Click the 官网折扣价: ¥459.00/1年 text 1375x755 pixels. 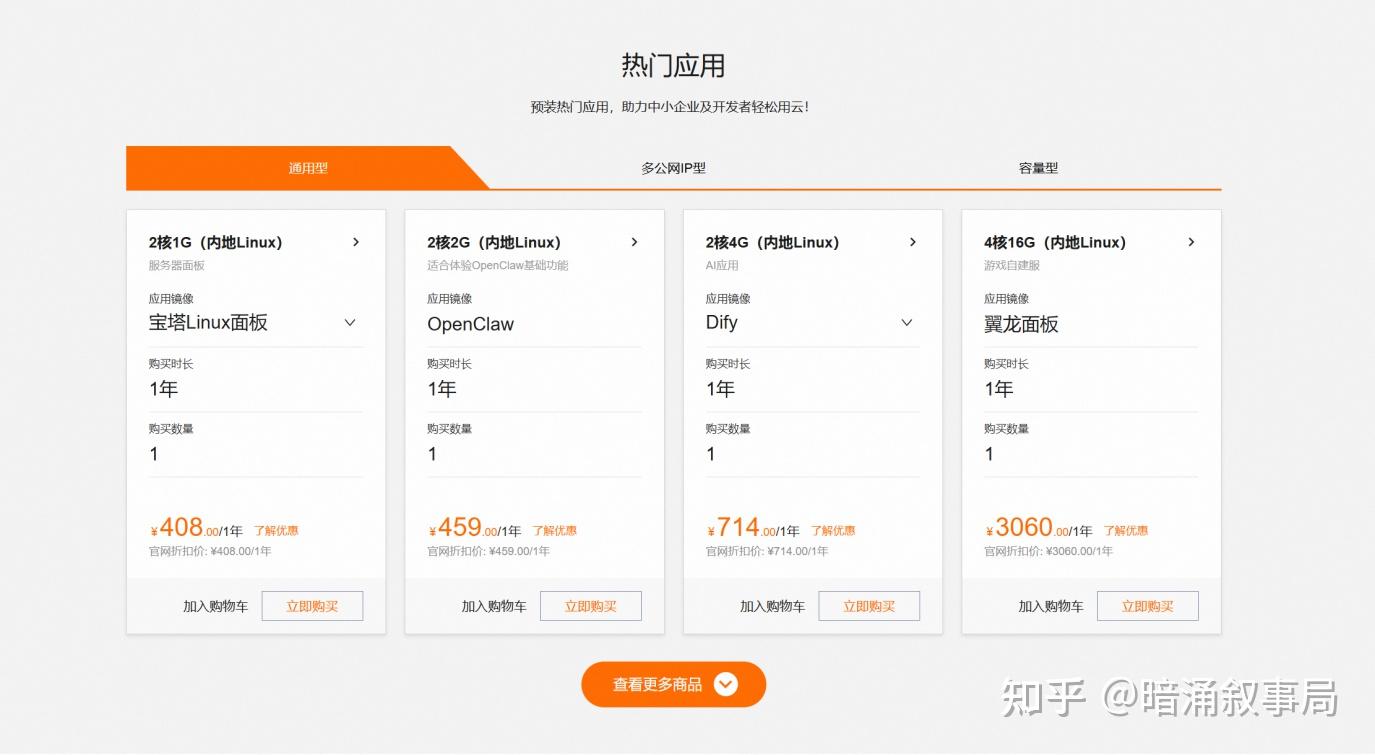pos(488,551)
